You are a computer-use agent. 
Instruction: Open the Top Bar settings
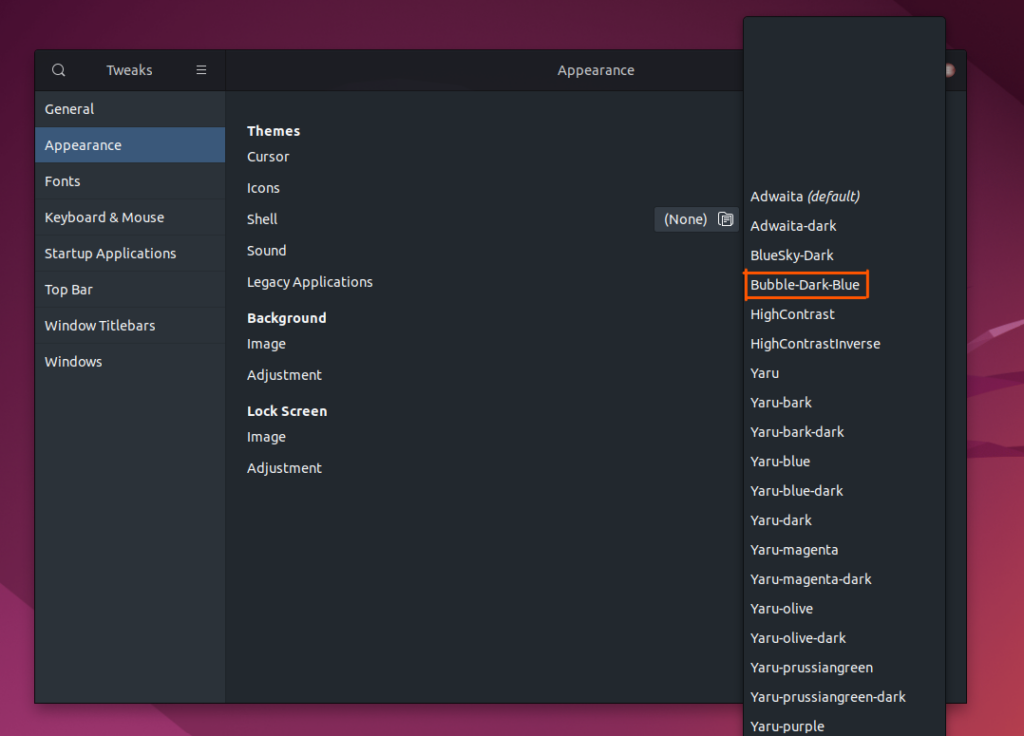click(x=129, y=289)
